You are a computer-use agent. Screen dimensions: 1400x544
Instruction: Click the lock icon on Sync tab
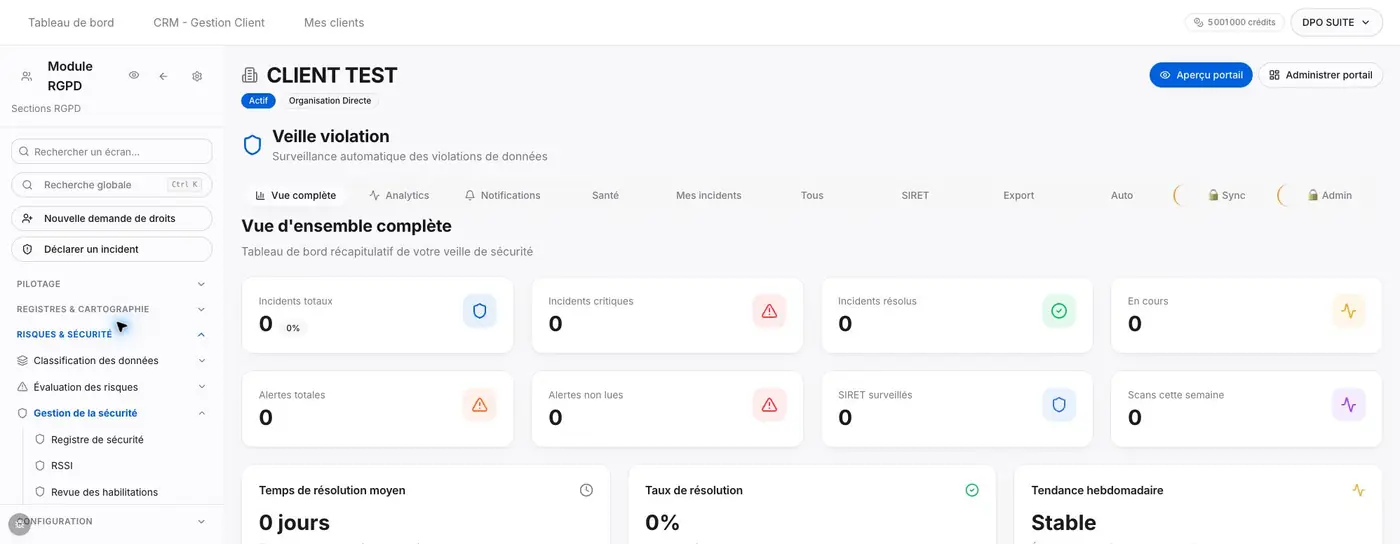pyautogui.click(x=1213, y=195)
